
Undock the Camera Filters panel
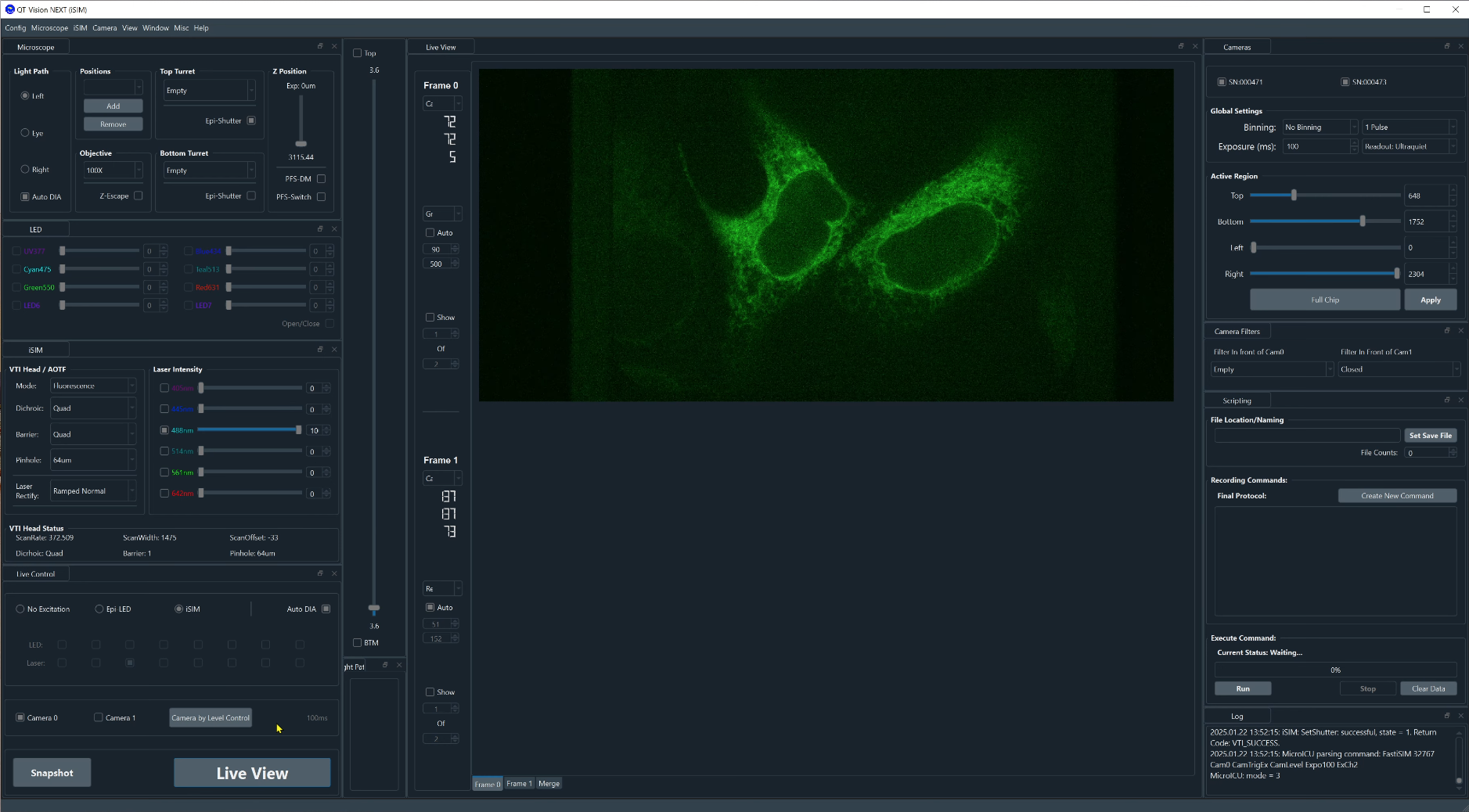(x=1446, y=331)
